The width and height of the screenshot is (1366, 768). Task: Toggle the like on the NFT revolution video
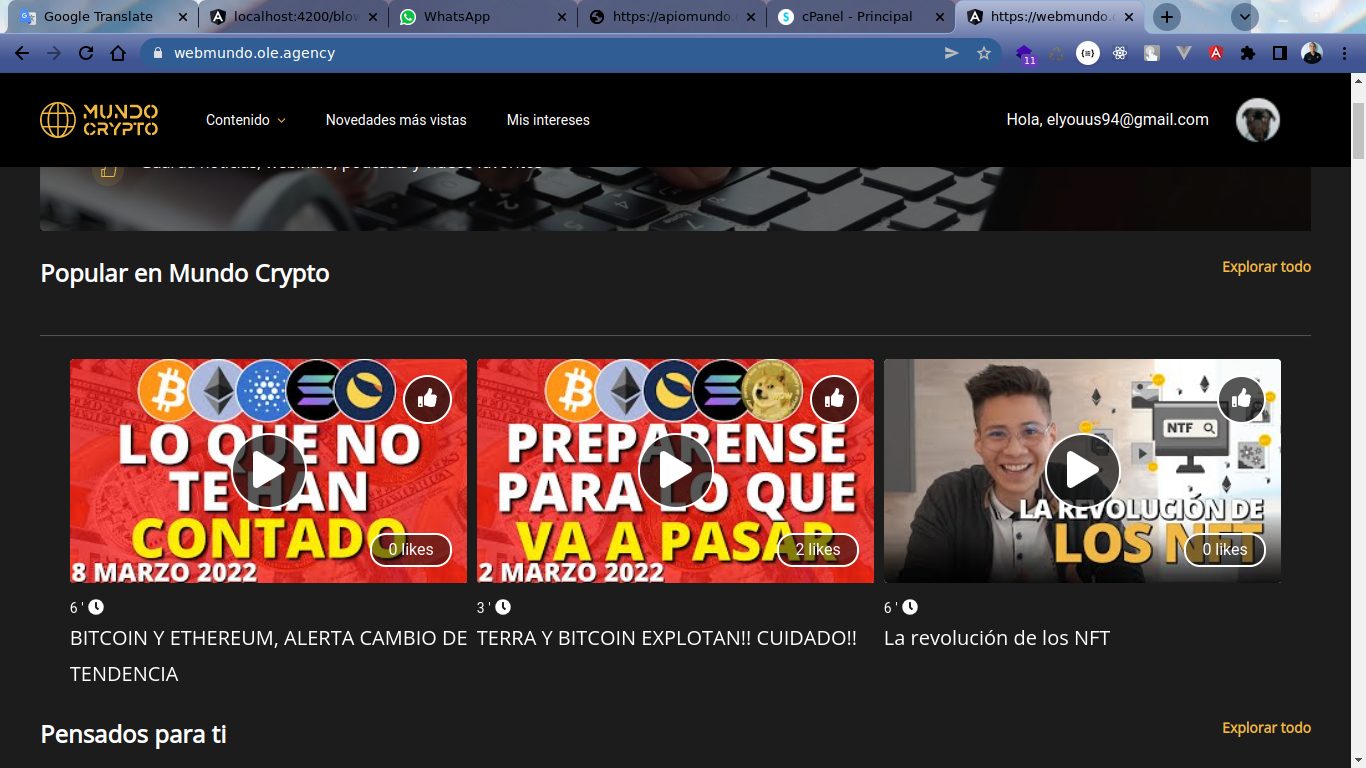(1241, 399)
